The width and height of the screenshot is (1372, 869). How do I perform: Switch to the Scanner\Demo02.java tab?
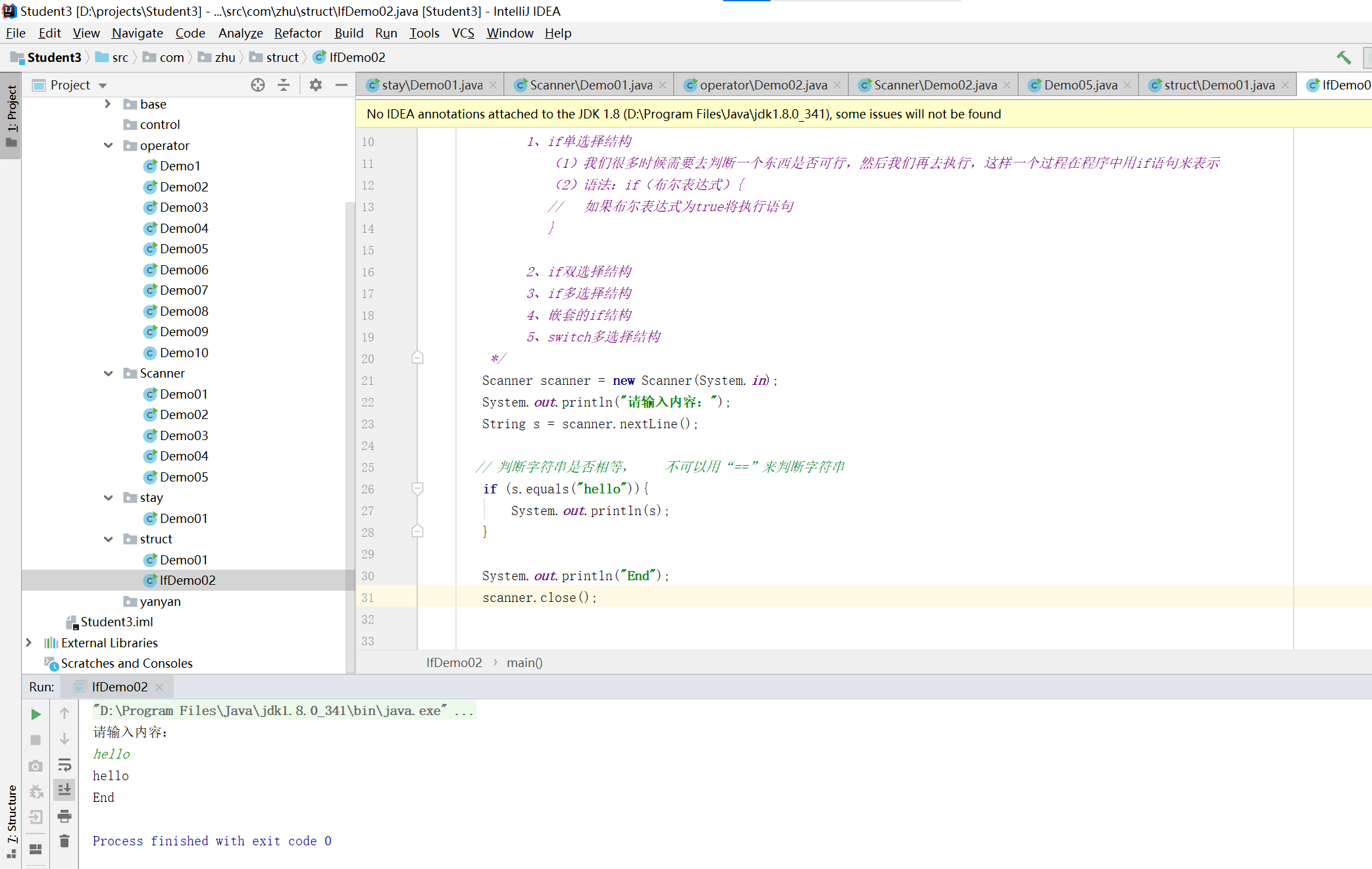point(934,85)
